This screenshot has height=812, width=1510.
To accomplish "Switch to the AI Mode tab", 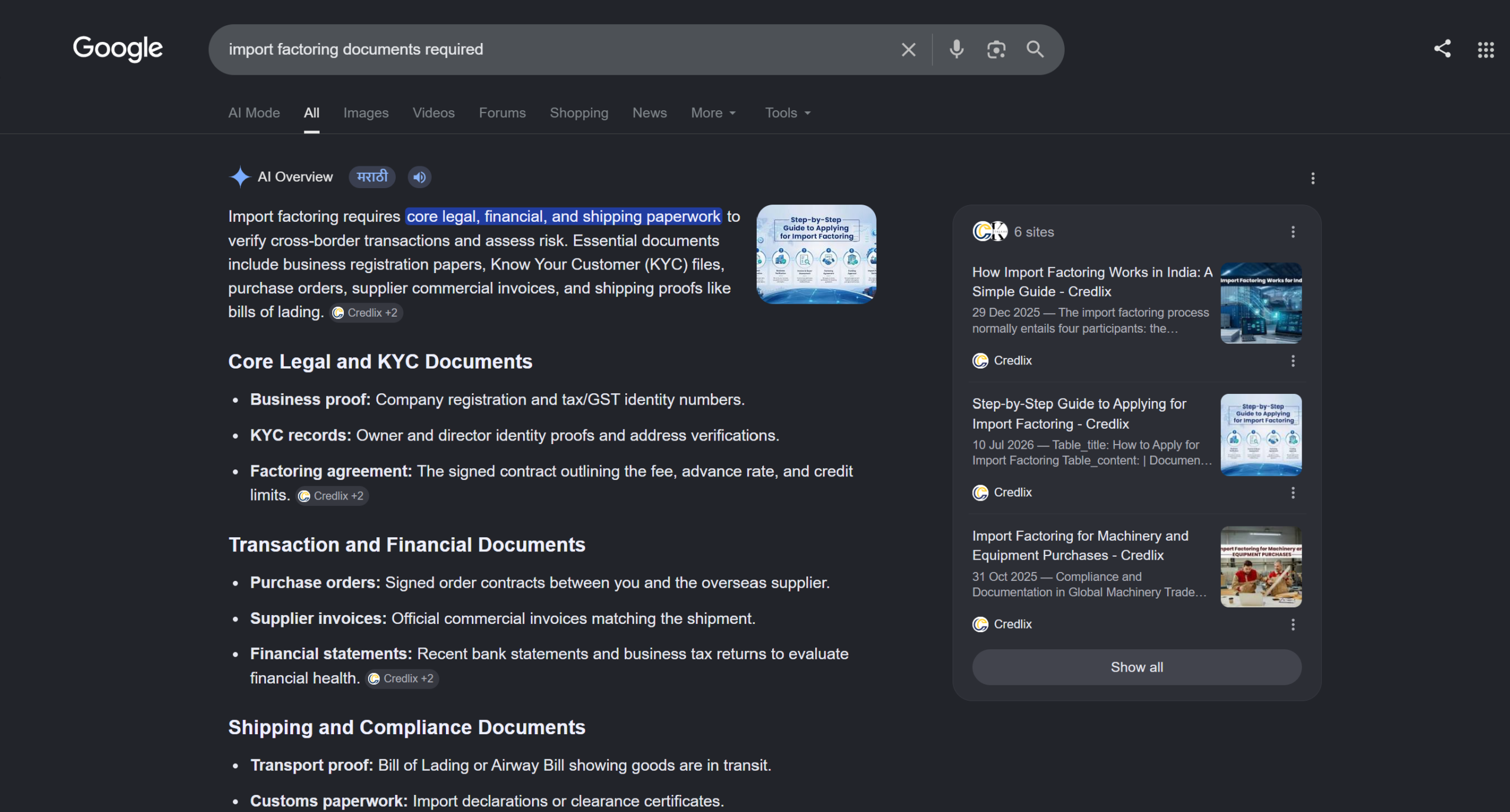I will pyautogui.click(x=254, y=113).
